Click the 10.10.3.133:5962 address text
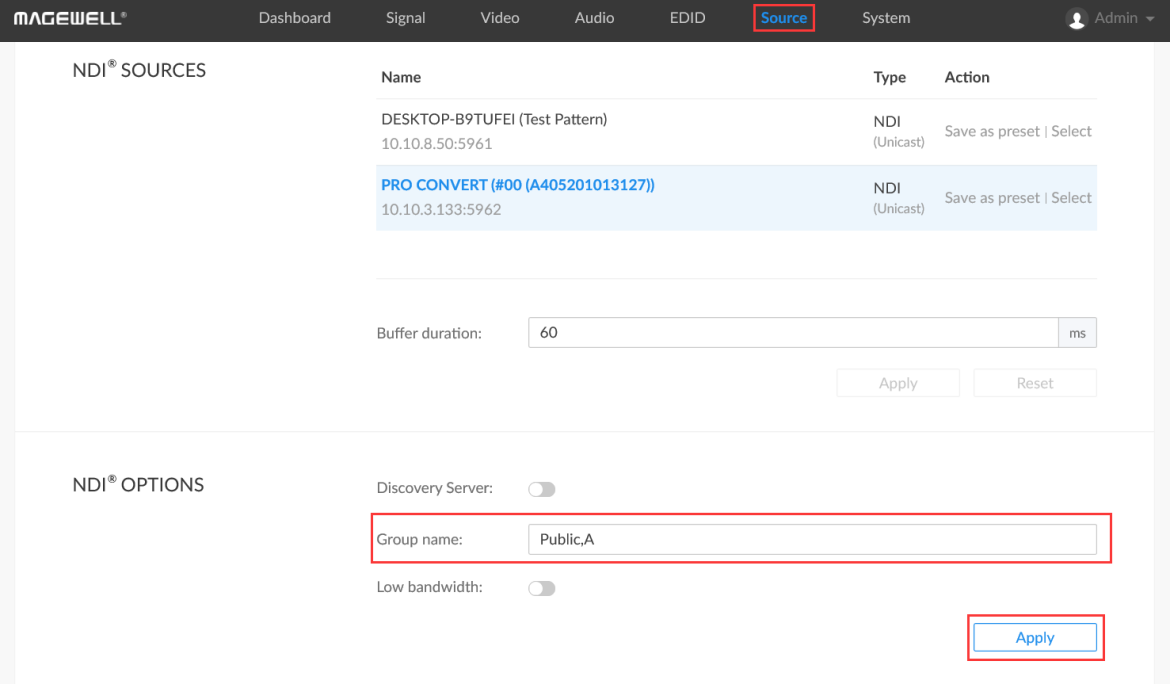 441,210
